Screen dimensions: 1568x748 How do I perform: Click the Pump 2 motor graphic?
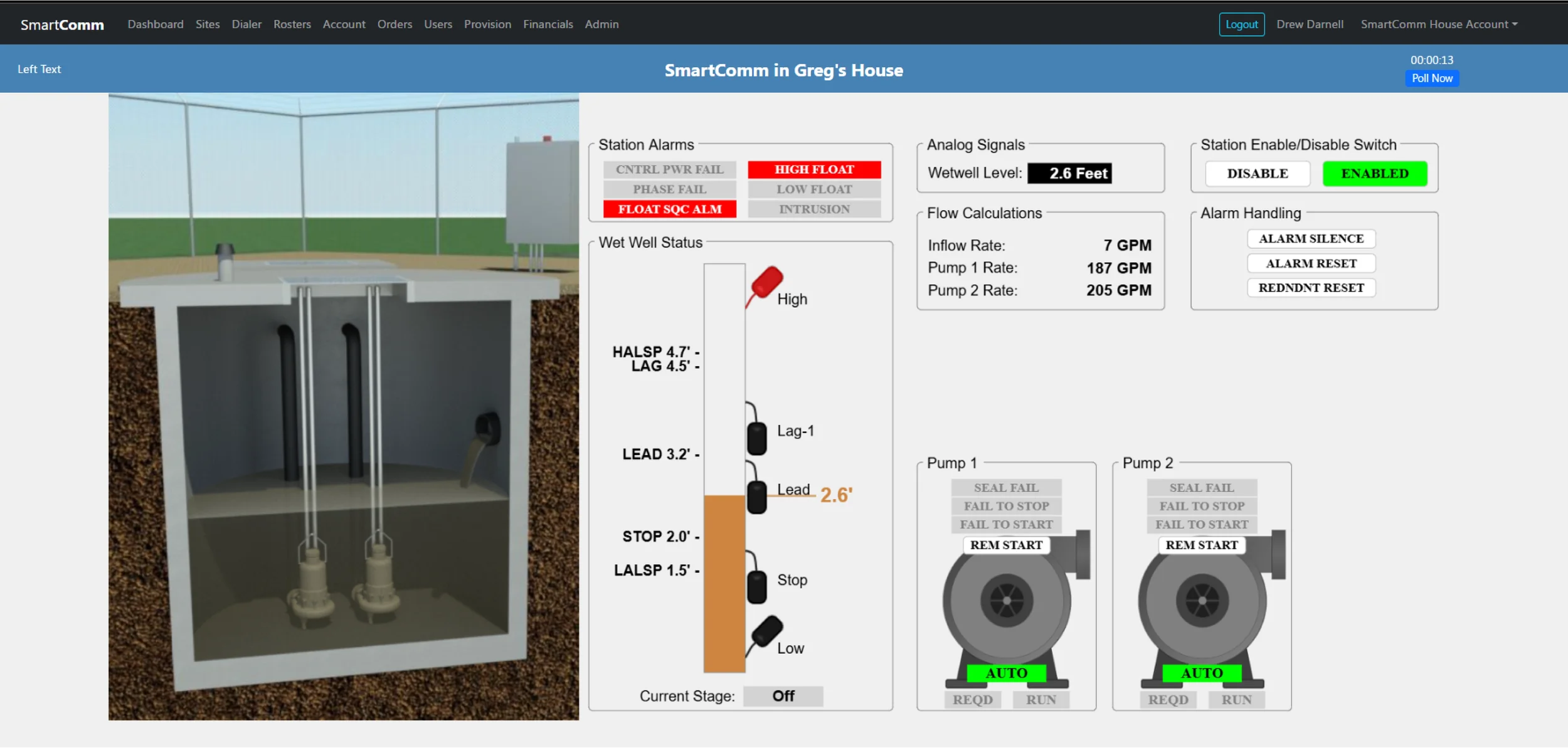[1202, 600]
